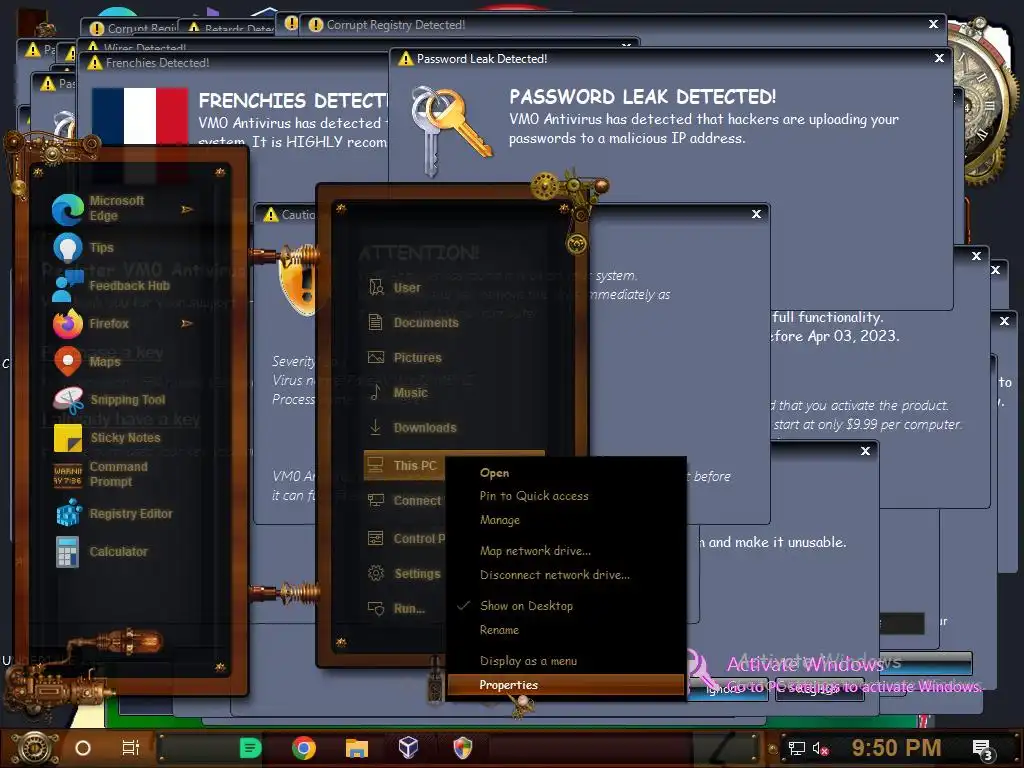Expand the Firefox submenu arrow

(187, 323)
